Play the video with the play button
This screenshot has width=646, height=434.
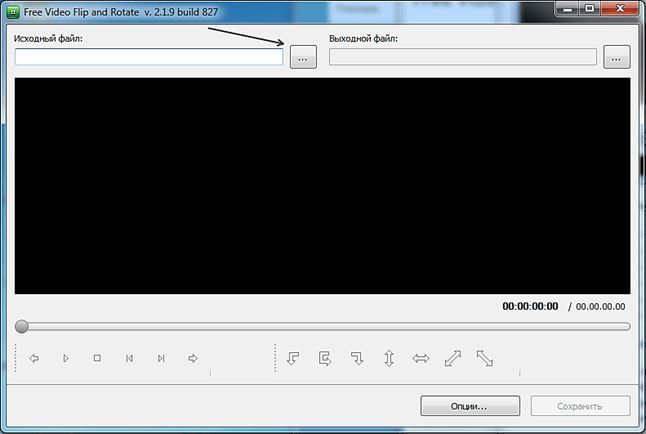pos(66,358)
